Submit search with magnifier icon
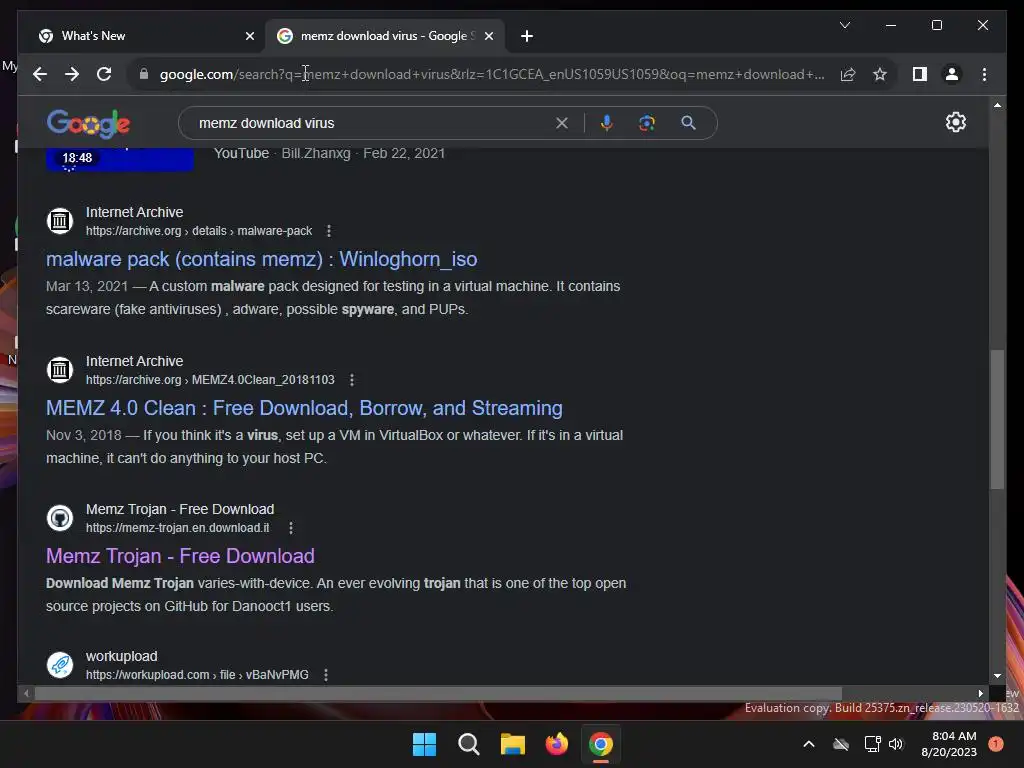 coord(688,123)
